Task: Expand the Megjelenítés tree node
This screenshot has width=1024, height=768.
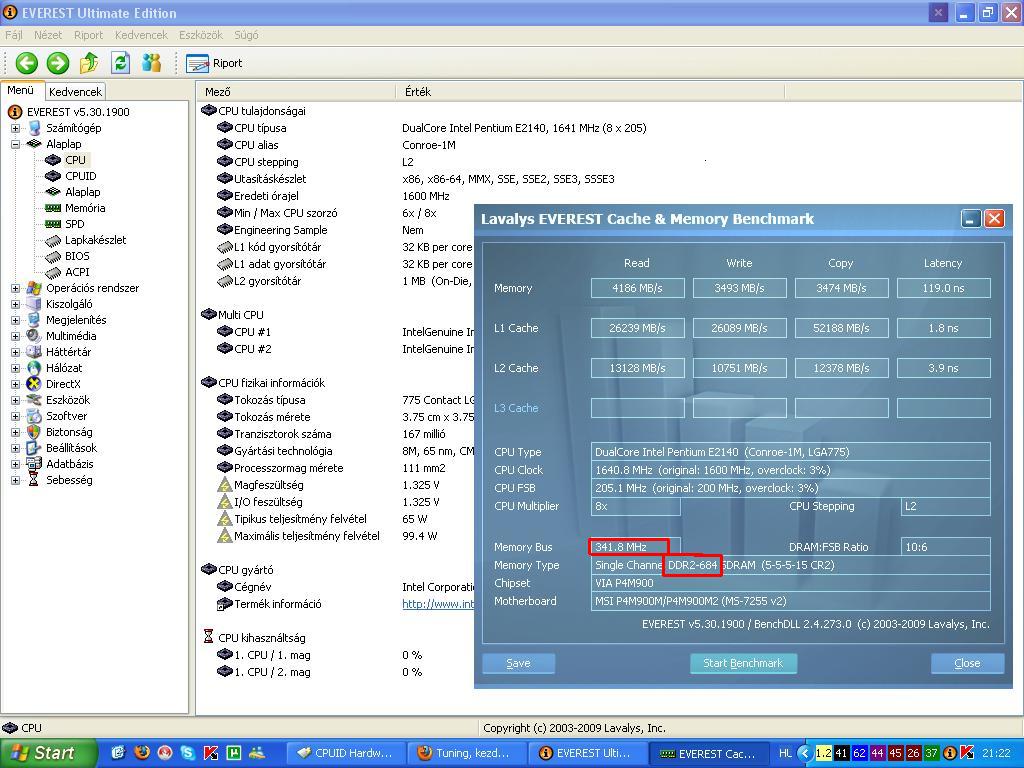Action: [x=16, y=320]
